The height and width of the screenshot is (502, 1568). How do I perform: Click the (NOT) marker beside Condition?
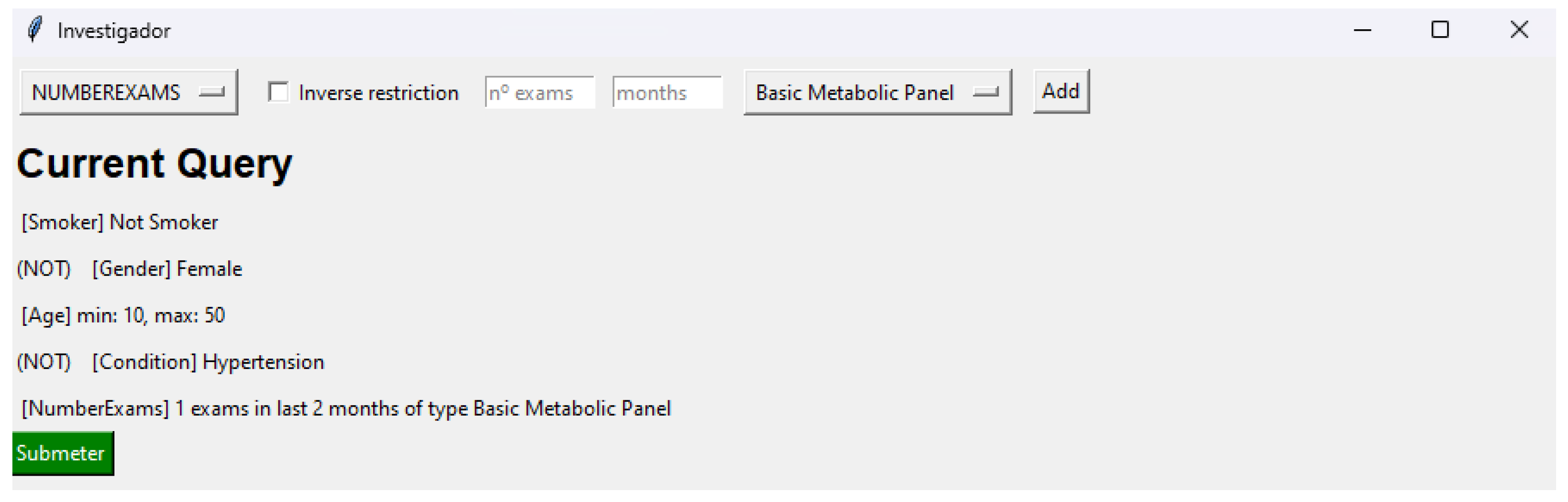pyautogui.click(x=44, y=363)
